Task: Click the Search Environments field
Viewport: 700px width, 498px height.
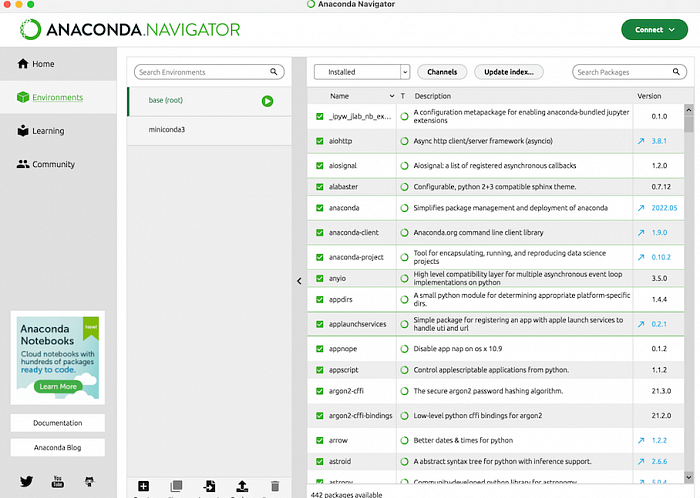Action: pos(209,72)
